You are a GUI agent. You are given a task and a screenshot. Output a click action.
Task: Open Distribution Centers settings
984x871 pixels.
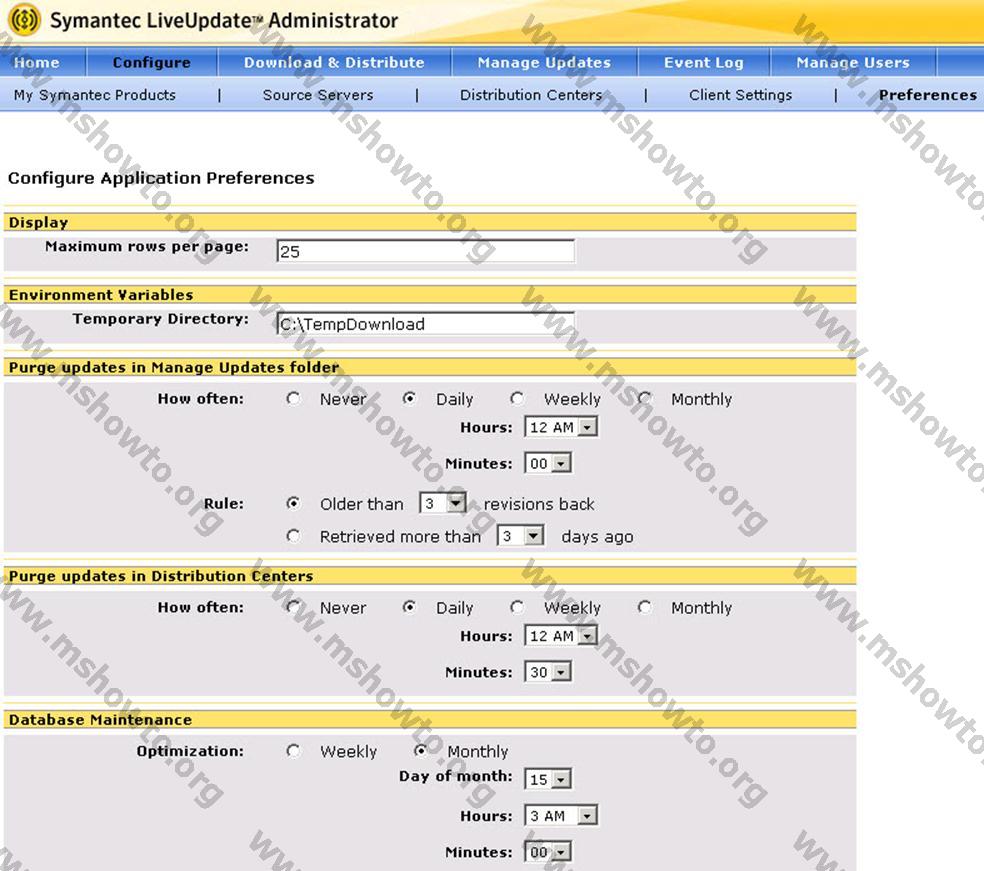tap(531, 95)
